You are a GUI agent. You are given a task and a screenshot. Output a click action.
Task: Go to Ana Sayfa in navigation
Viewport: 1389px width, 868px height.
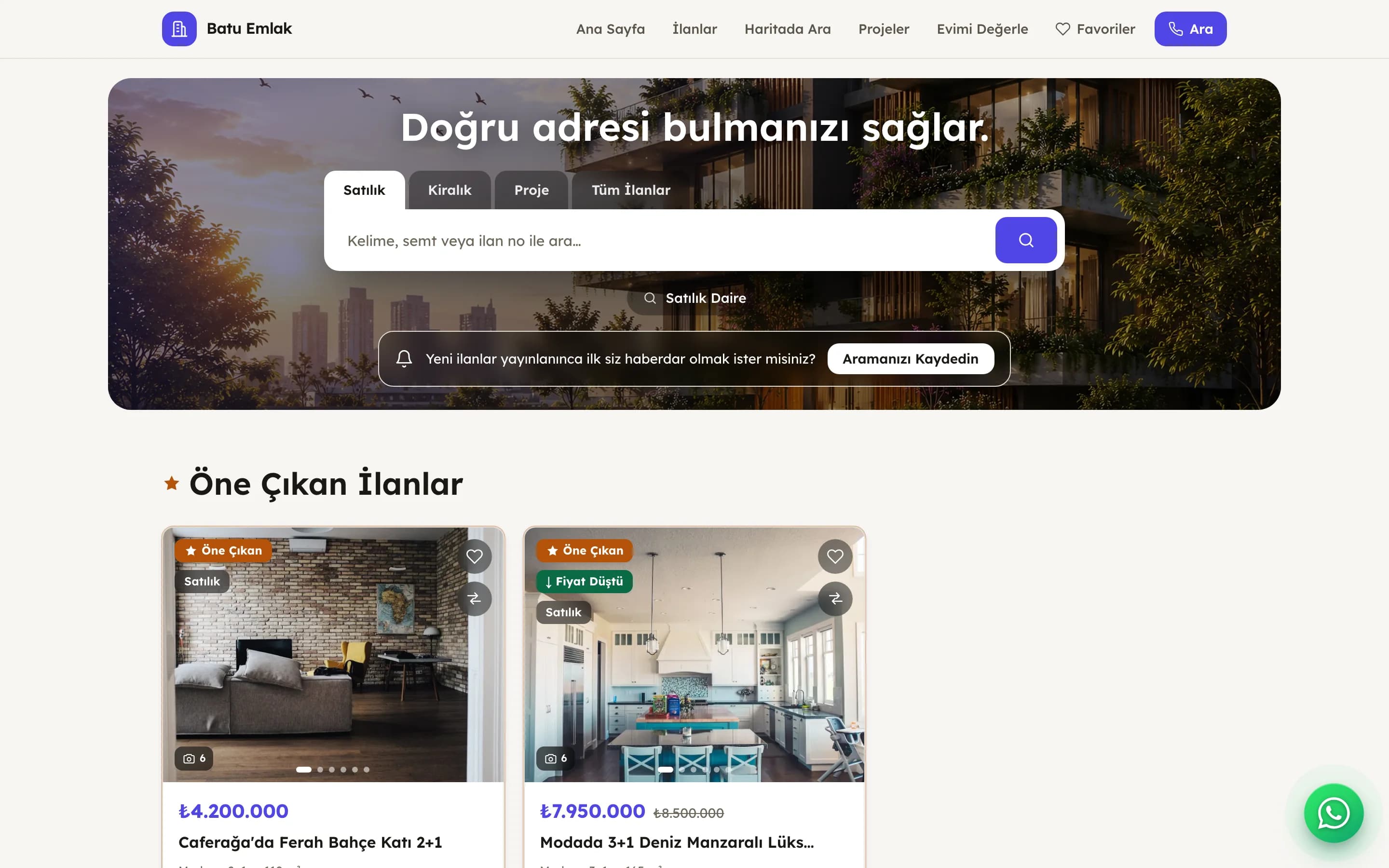click(x=610, y=29)
